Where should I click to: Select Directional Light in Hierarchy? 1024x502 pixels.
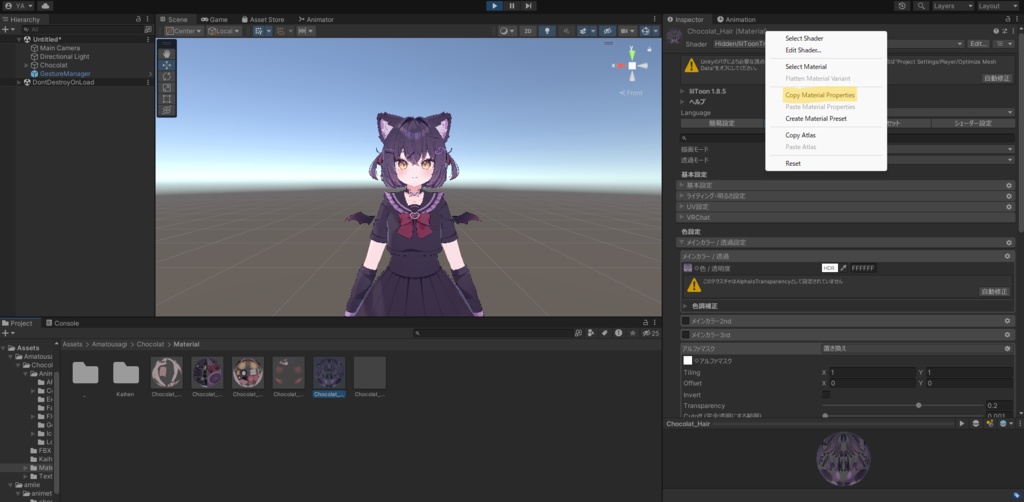pyautogui.click(x=64, y=57)
